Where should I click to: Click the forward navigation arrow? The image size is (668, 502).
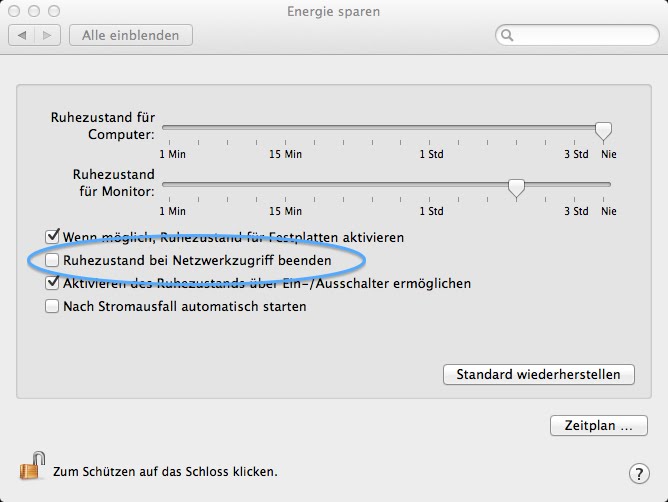(x=47, y=35)
